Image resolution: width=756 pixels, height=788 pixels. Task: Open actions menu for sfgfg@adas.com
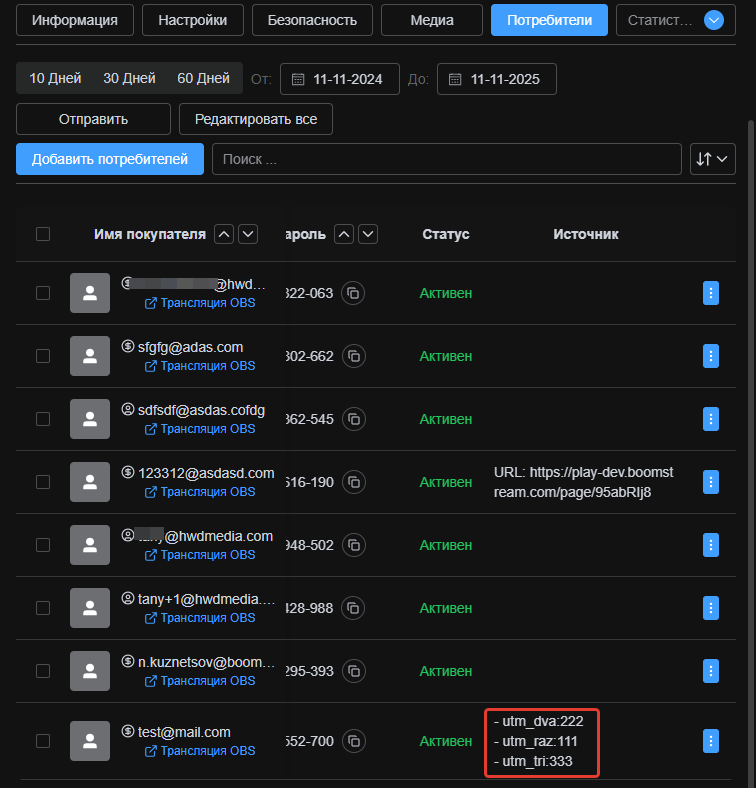point(711,356)
